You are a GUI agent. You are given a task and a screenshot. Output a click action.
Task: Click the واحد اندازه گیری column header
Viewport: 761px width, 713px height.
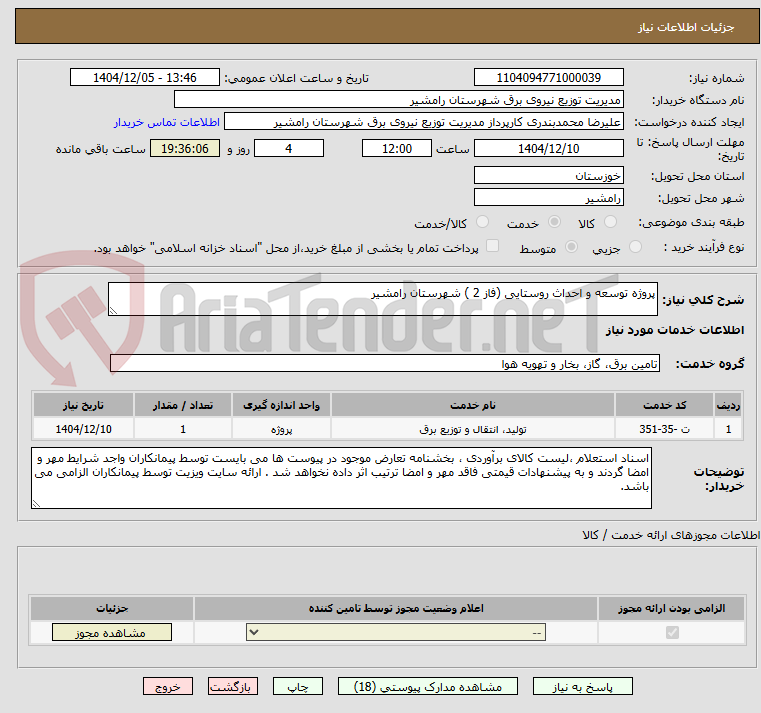(x=281, y=405)
